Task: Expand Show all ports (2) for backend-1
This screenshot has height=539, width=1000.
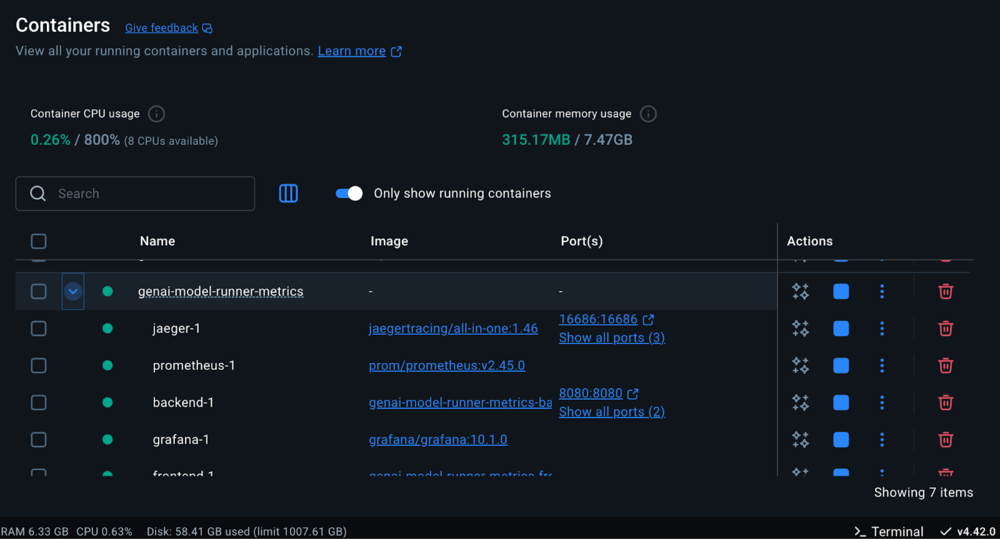Action: coord(611,412)
